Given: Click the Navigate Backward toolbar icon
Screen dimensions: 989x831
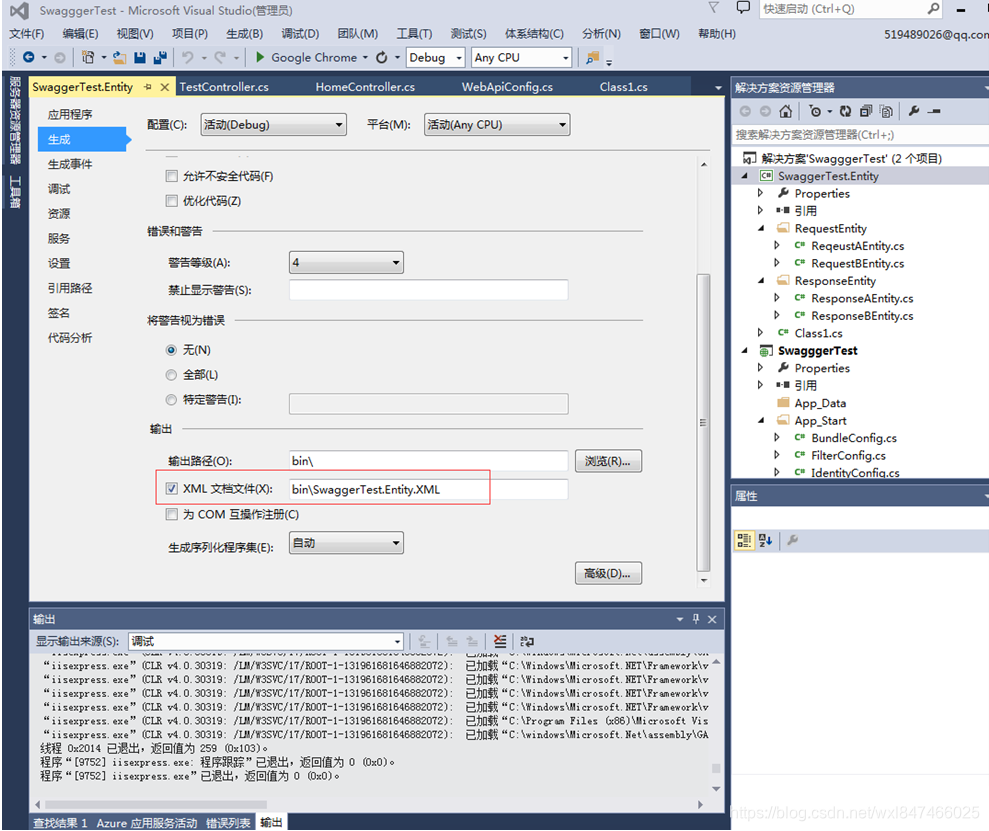Looking at the screenshot, I should [28, 57].
